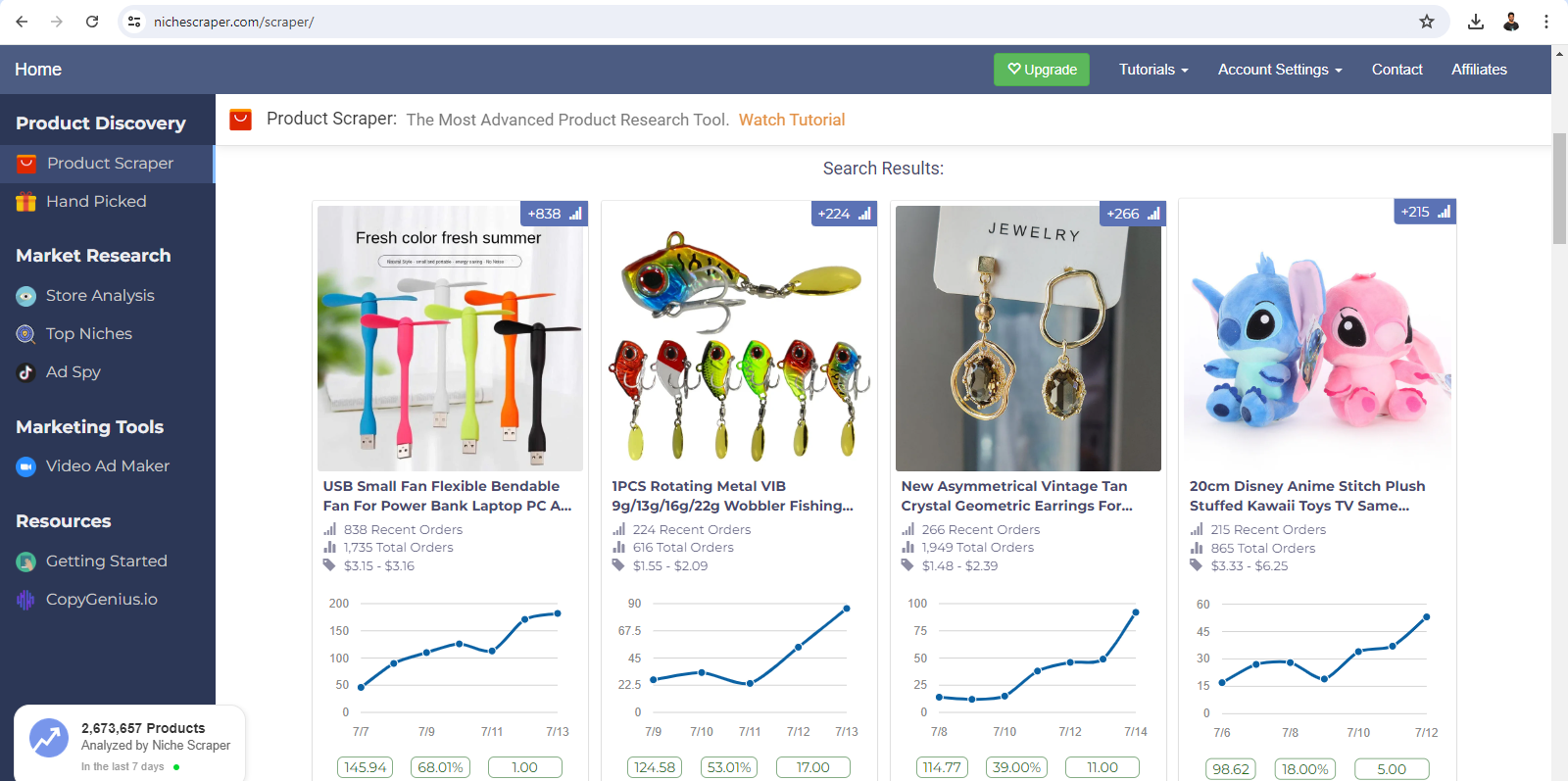
Task: Follow the Watch Tutorial link
Action: point(792,120)
